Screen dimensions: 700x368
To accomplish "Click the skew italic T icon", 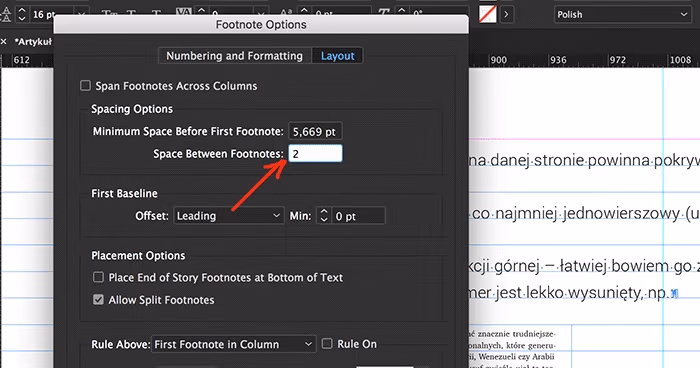I will click(384, 13).
